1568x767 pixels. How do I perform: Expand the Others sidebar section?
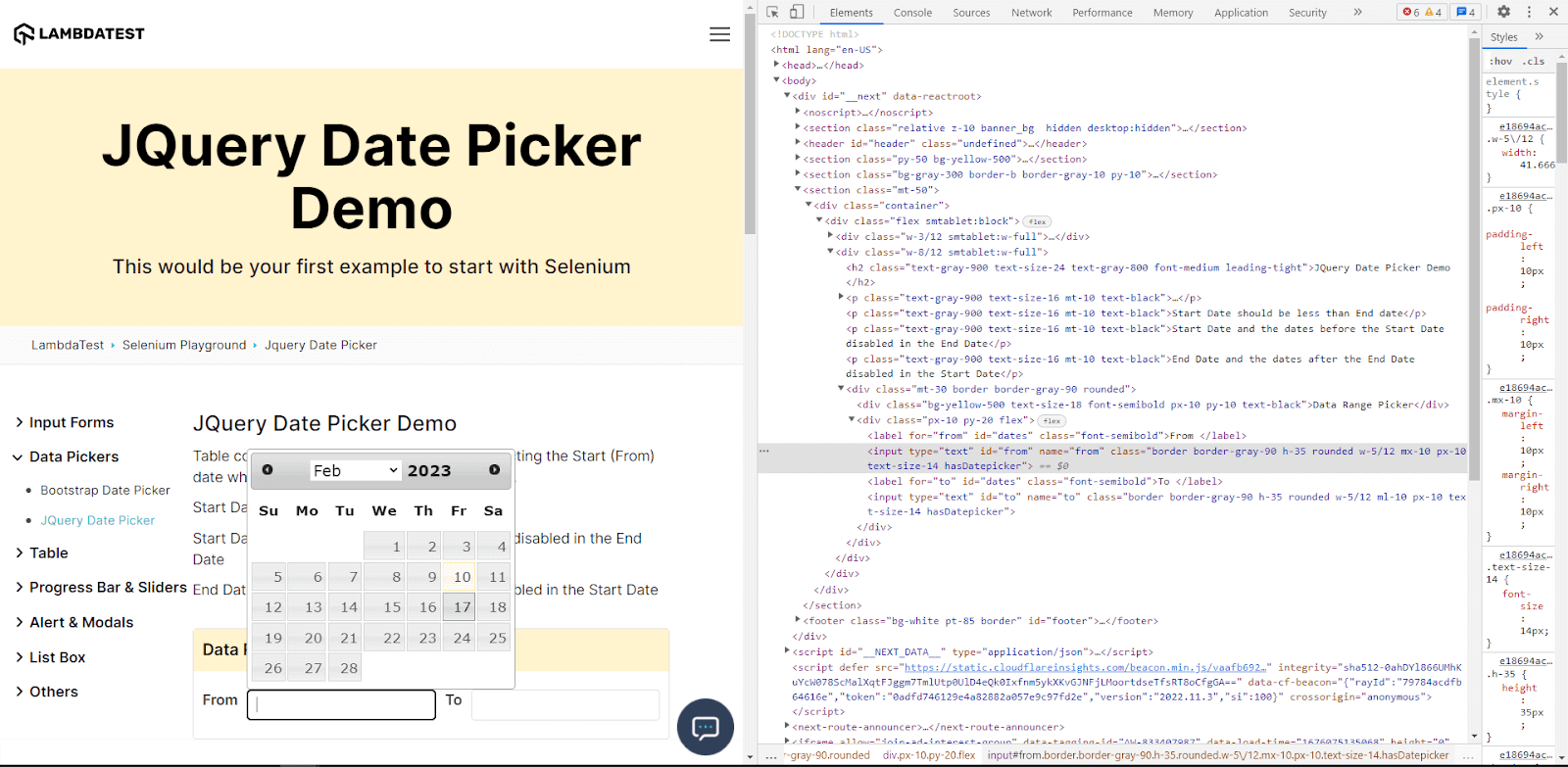(x=47, y=692)
